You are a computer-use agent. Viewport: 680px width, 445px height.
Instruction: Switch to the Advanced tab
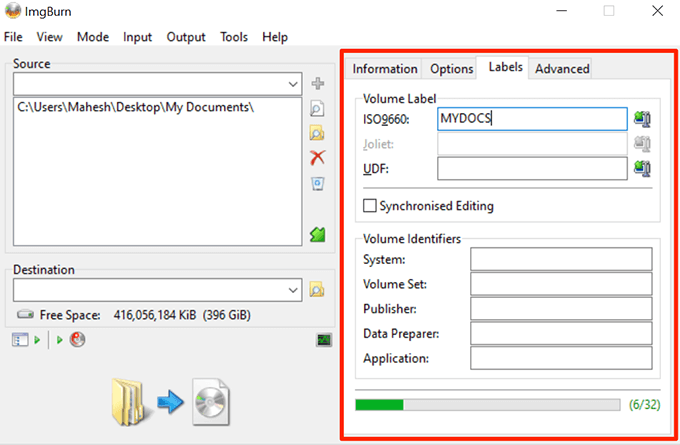click(x=562, y=69)
